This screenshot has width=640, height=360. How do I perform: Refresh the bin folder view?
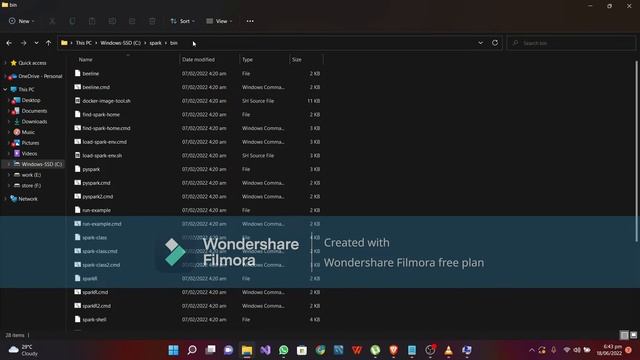(495, 43)
